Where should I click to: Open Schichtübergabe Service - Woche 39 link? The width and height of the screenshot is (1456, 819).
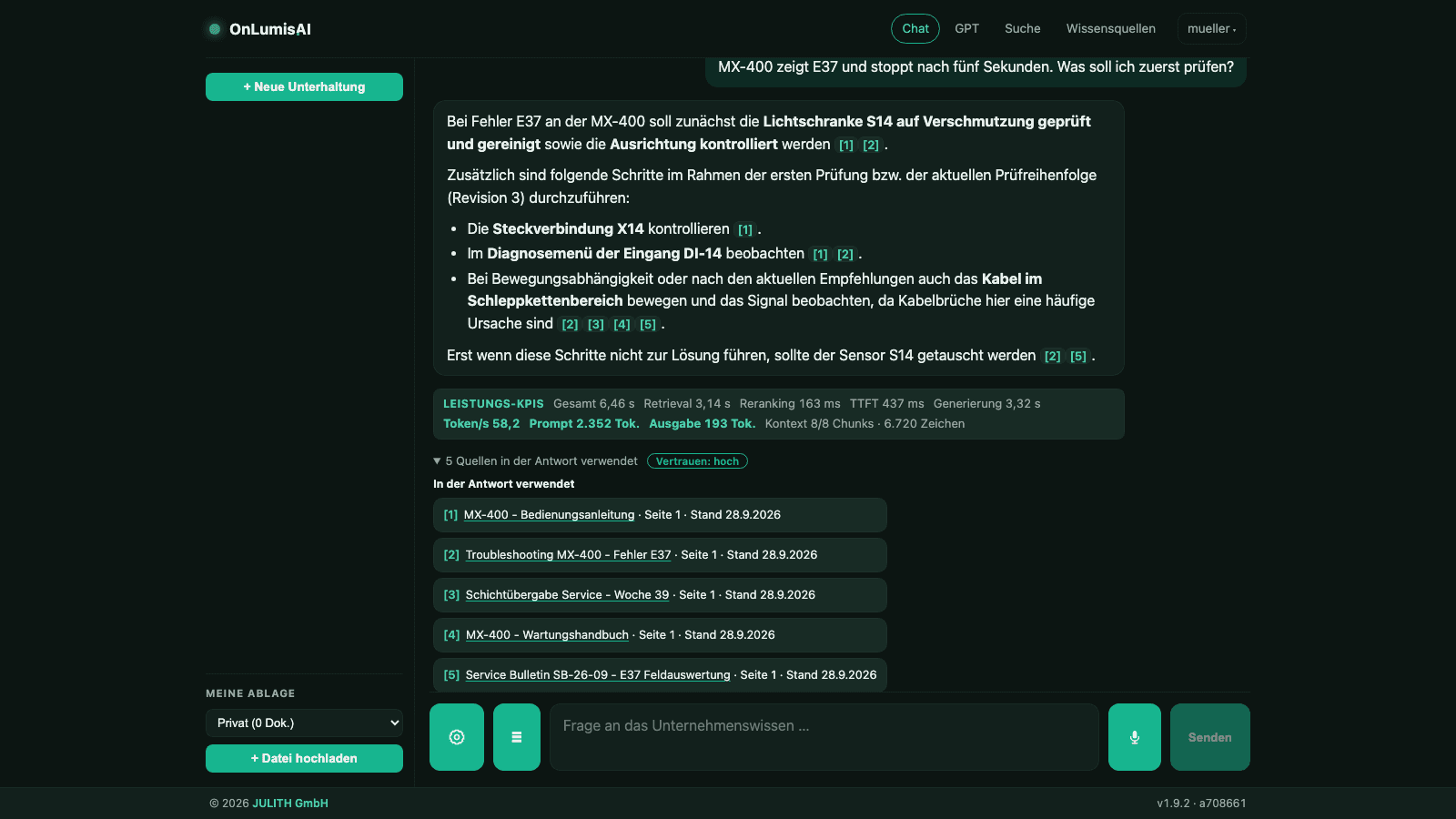567,594
